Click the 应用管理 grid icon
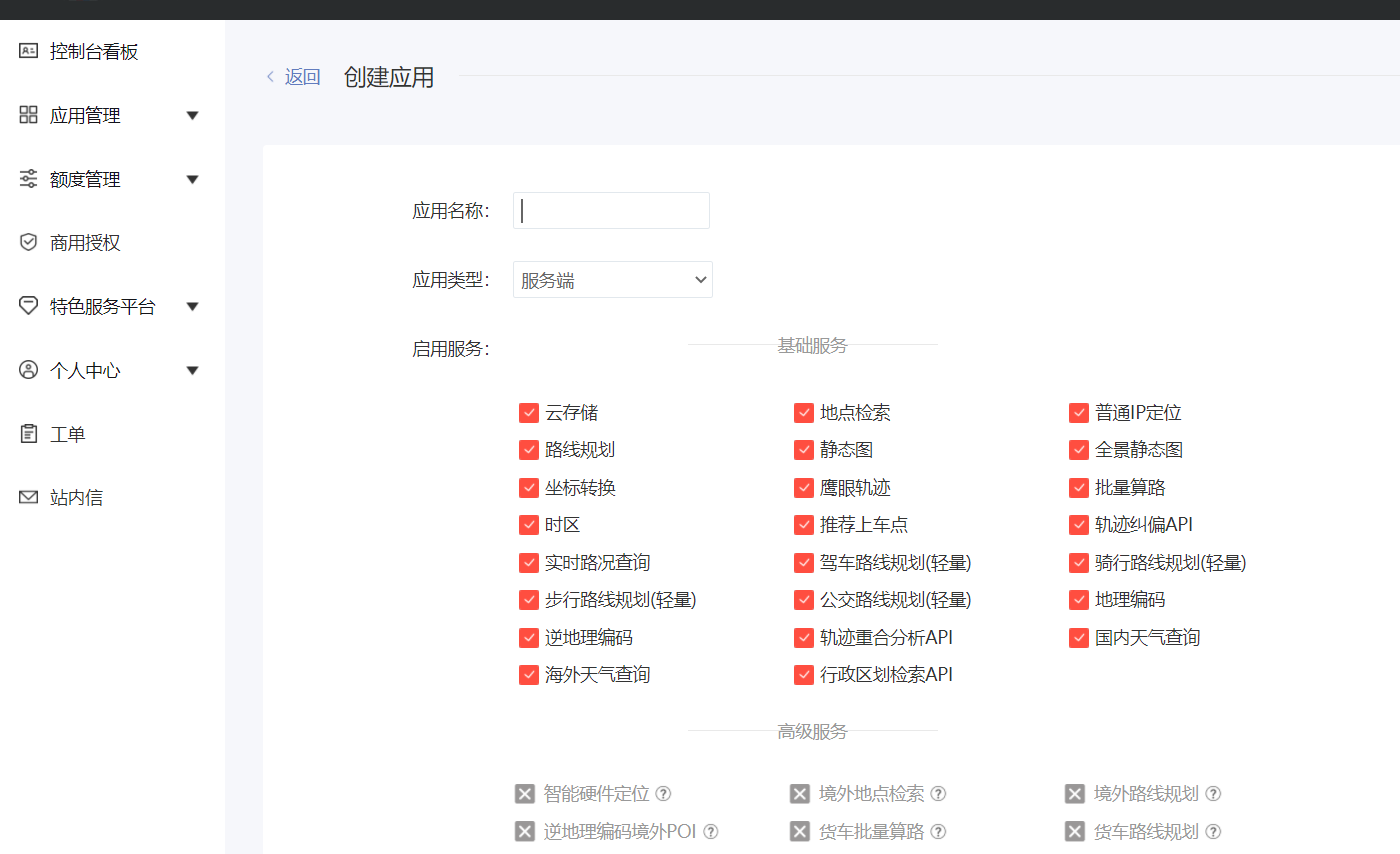 click(28, 115)
